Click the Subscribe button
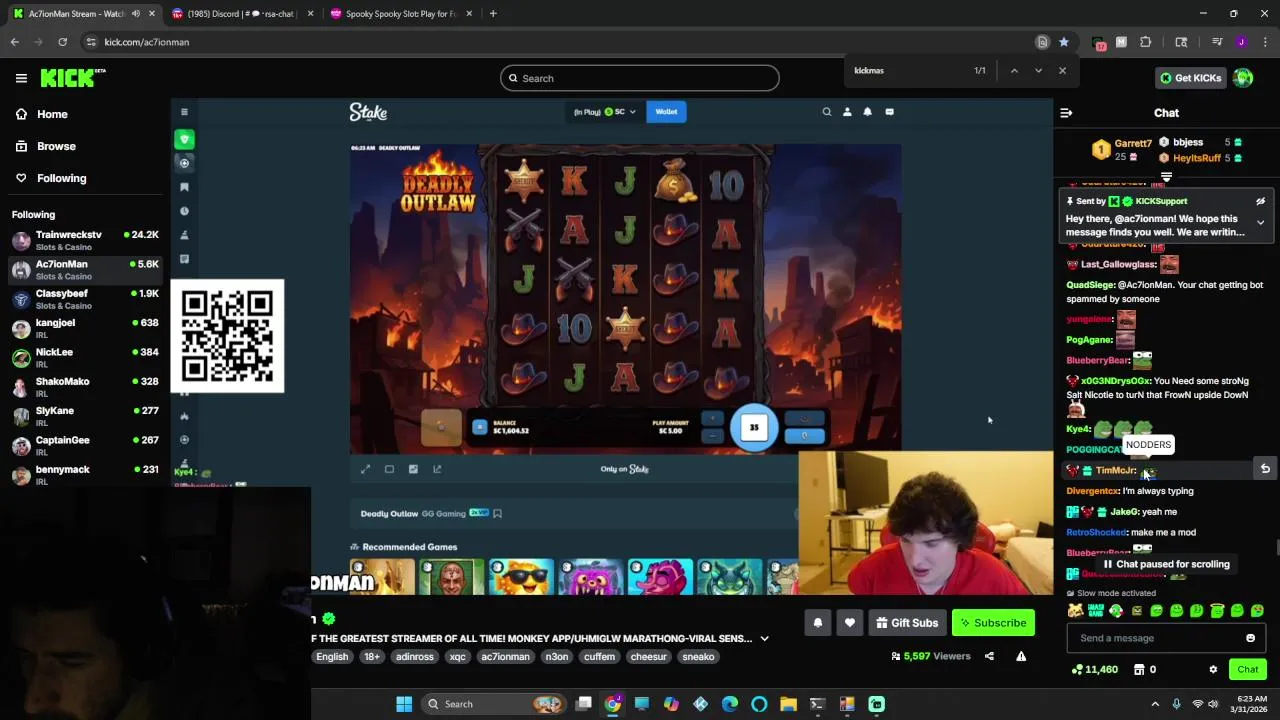Image resolution: width=1280 pixels, height=720 pixels. pos(993,623)
